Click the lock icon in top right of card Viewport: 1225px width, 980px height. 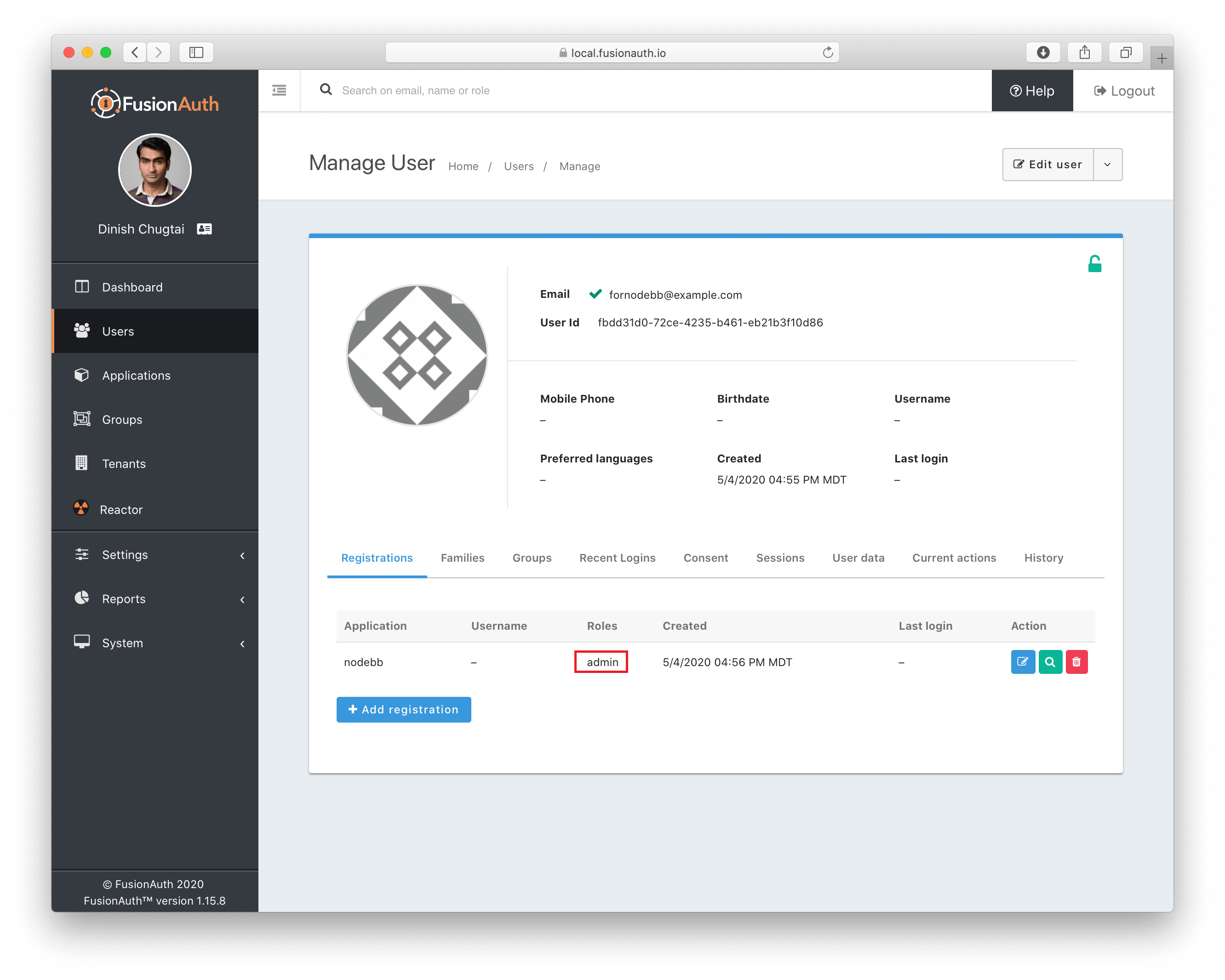pyautogui.click(x=1094, y=262)
